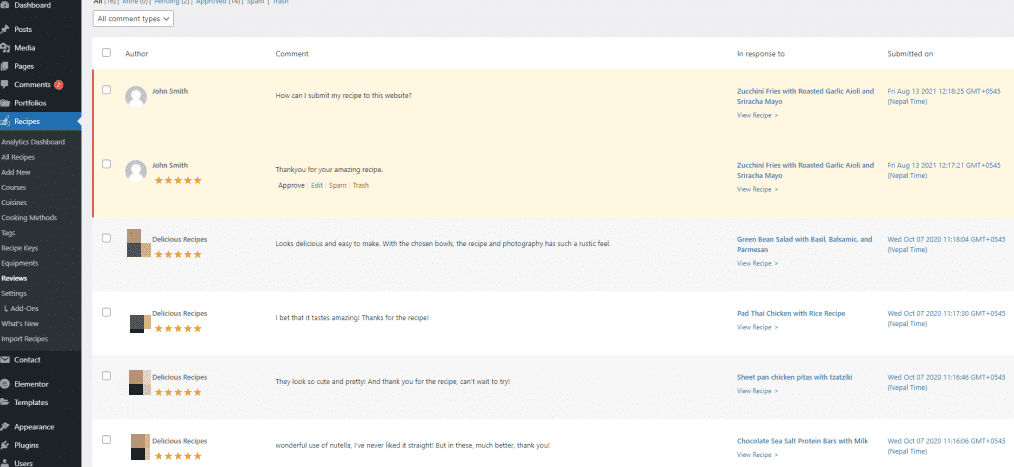Viewport: 1014px width, 467px height.
Task: Click the Recipes menu icon
Action: (5, 121)
